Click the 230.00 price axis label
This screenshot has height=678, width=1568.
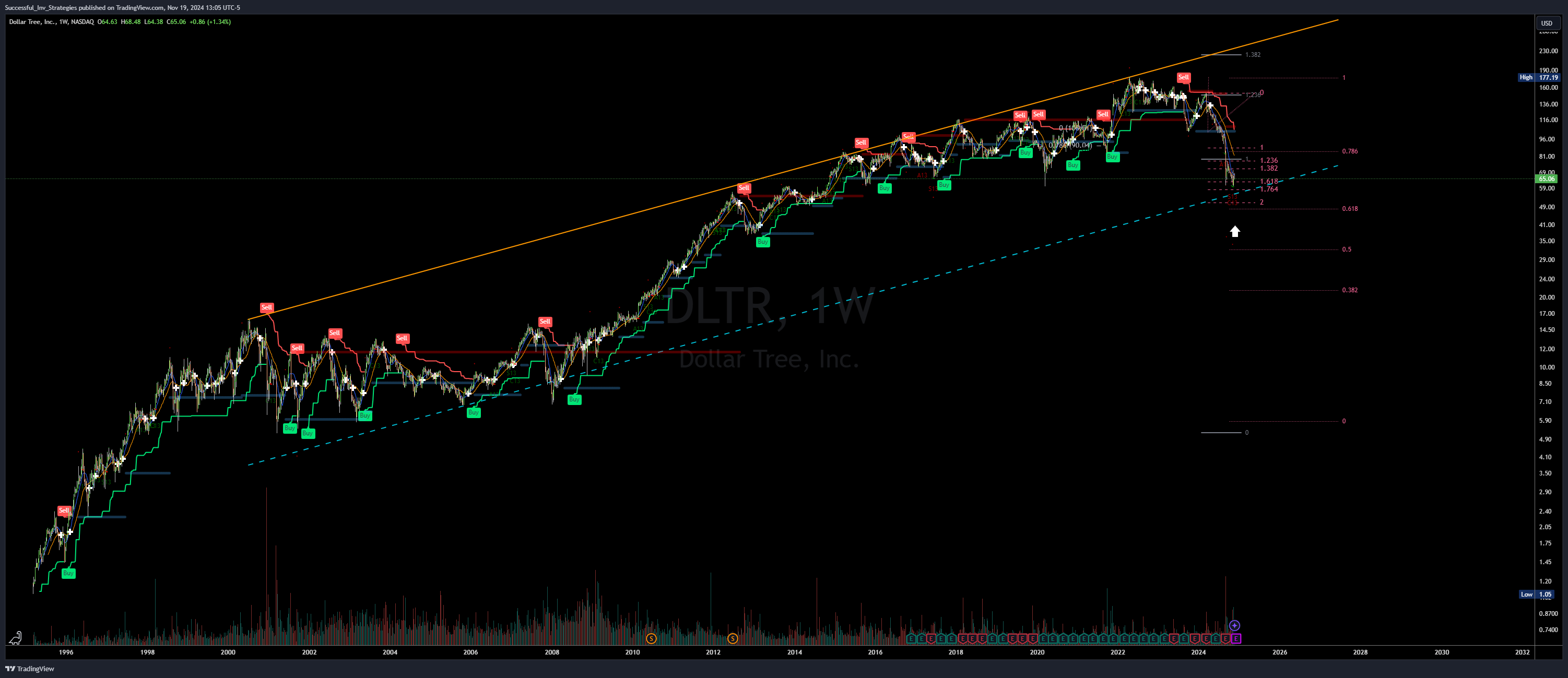pos(1548,51)
